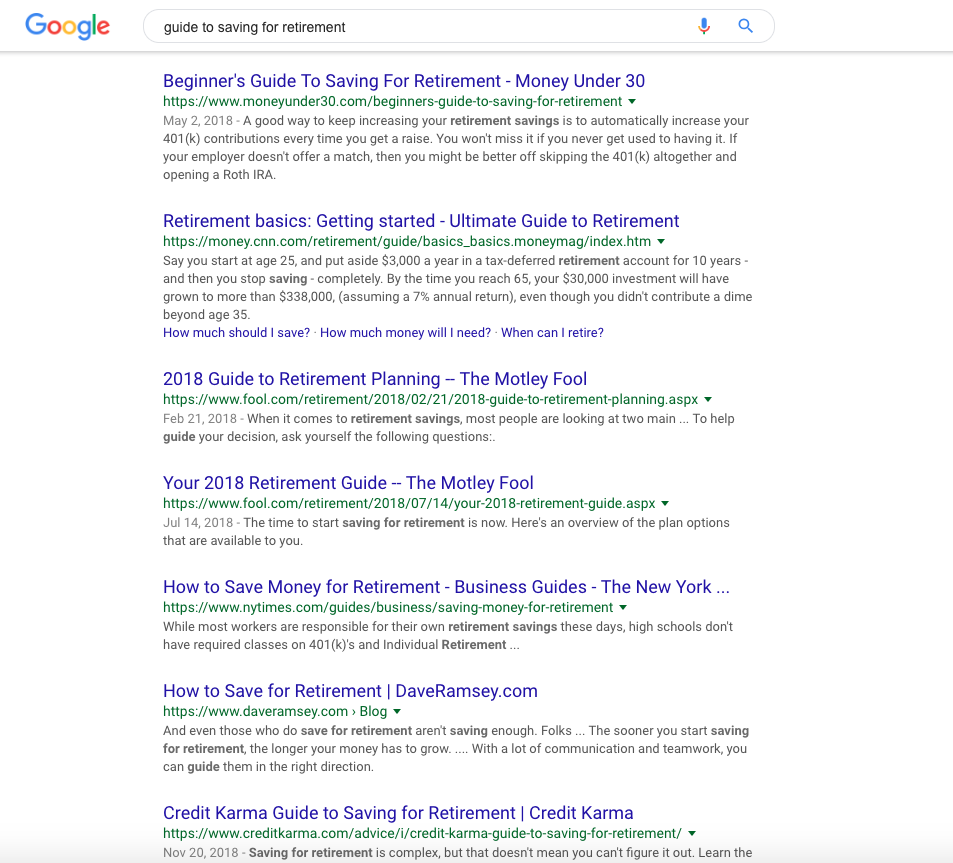This screenshot has height=863, width=953.
Task: Open 'When can I retire?' sitelink
Action: [552, 332]
